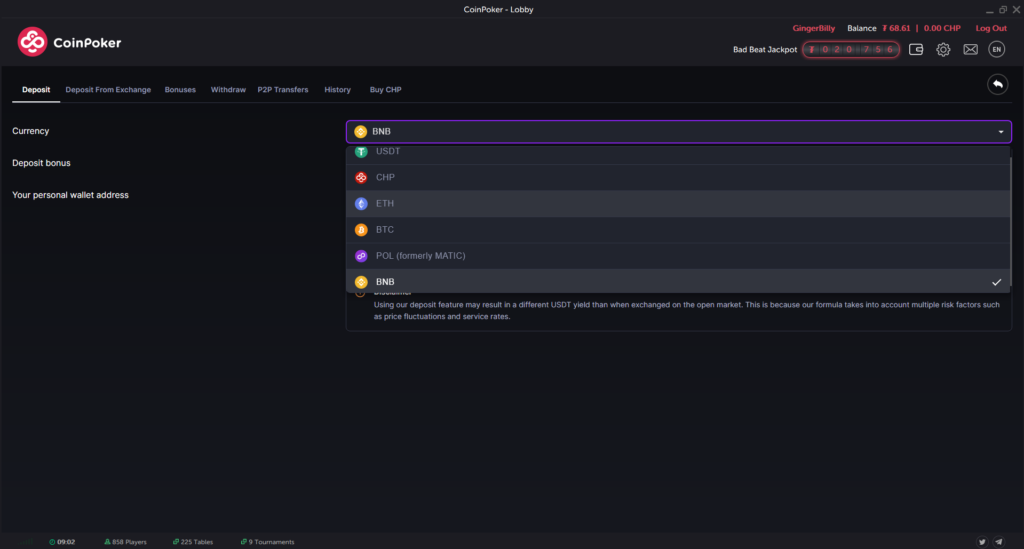1024x549 pixels.
Task: Click the EN language selector icon
Action: [x=996, y=49]
